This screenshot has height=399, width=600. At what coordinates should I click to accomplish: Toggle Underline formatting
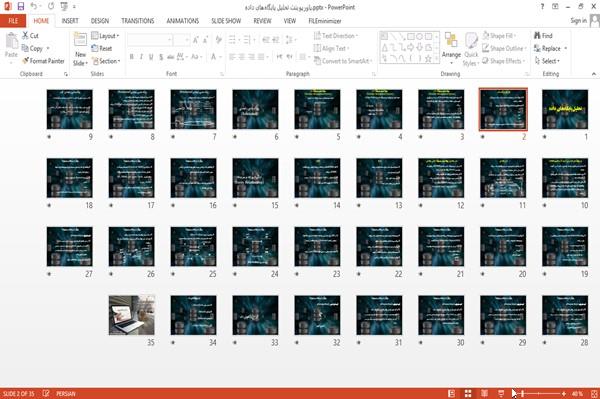[151, 57]
